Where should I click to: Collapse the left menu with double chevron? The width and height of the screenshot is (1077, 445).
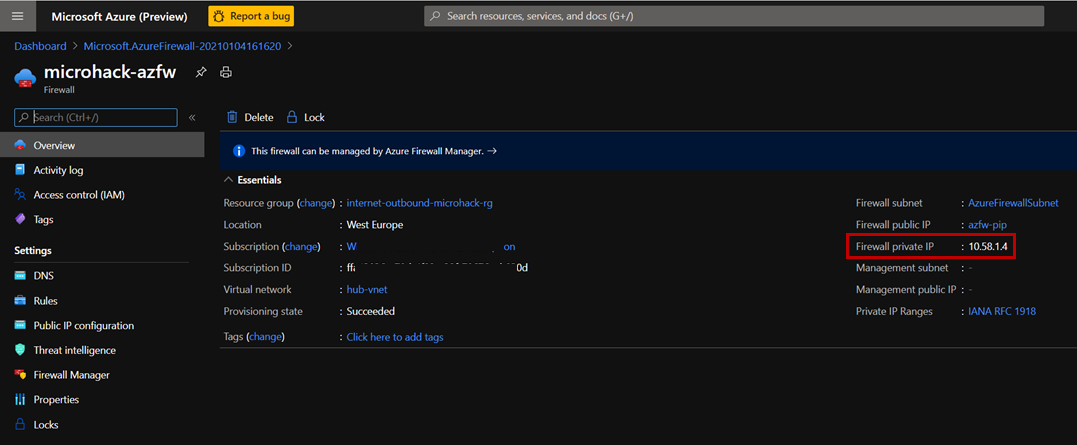coord(192,117)
